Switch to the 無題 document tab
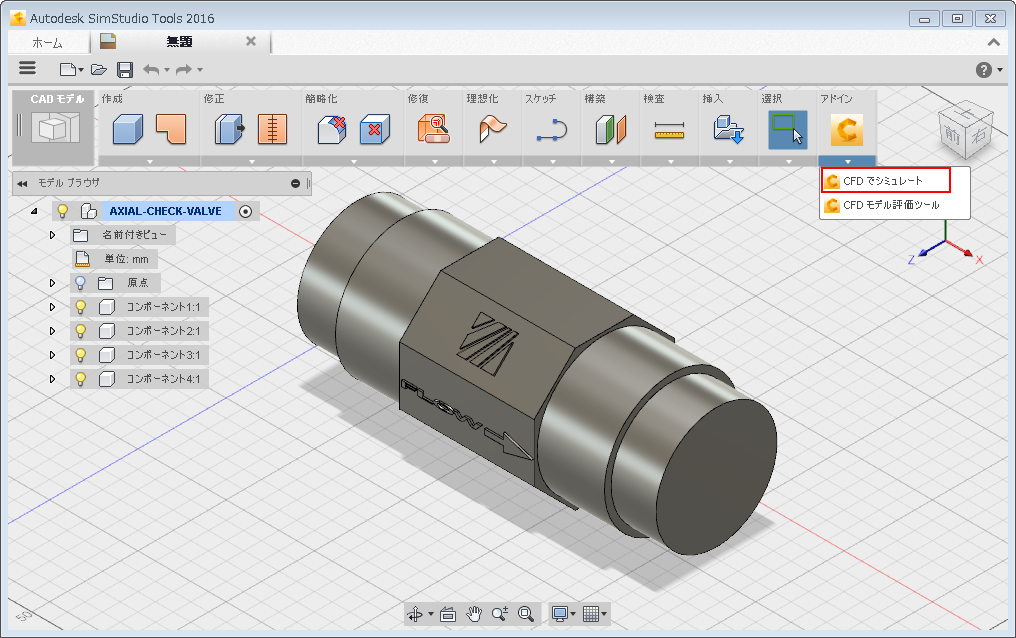 pos(179,42)
